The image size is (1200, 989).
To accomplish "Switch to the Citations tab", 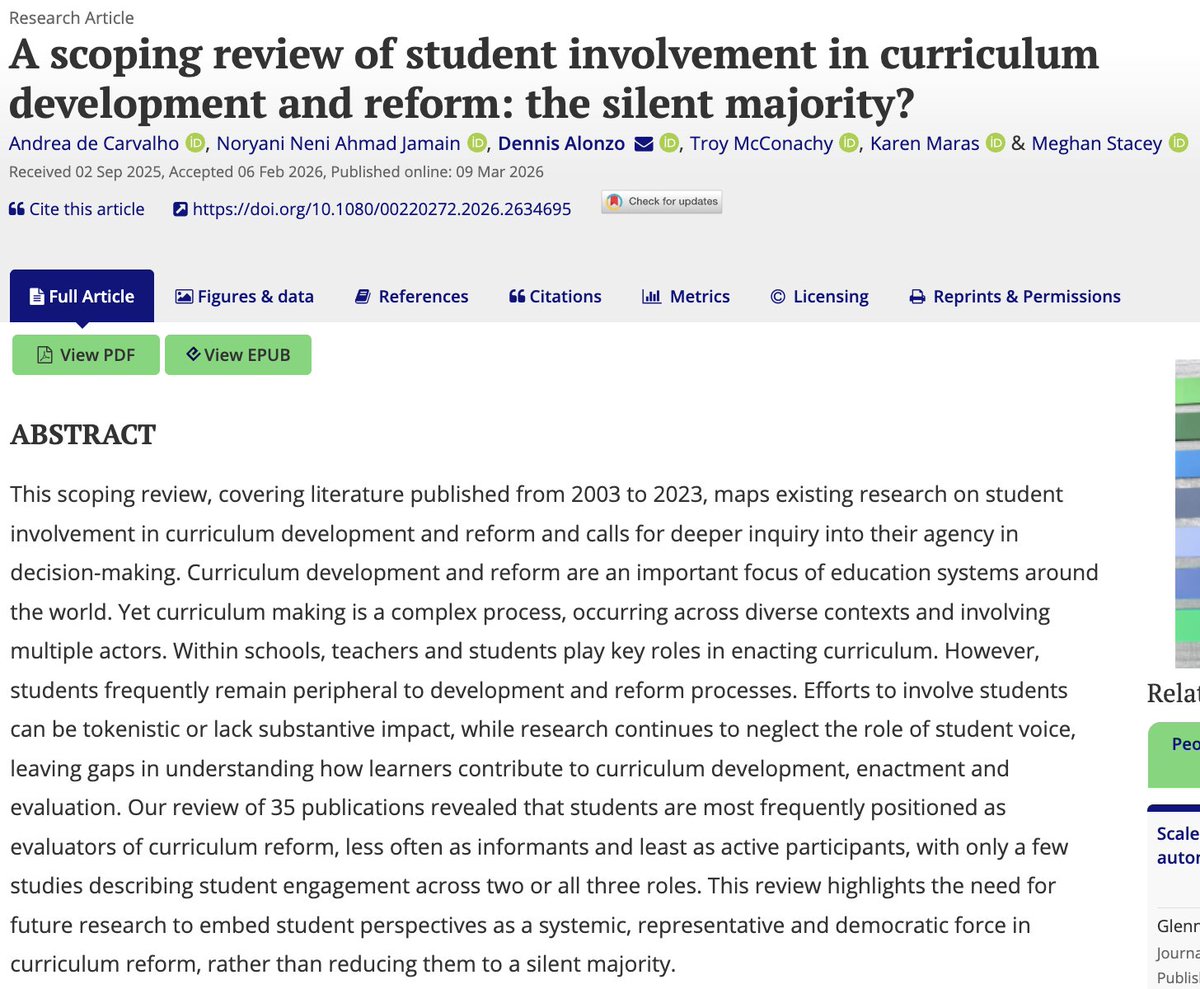I will 554,296.
